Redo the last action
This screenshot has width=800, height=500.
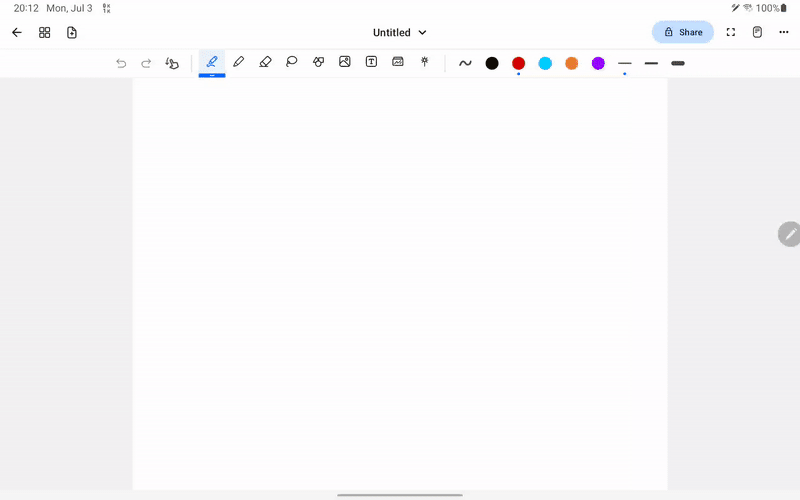(146, 63)
